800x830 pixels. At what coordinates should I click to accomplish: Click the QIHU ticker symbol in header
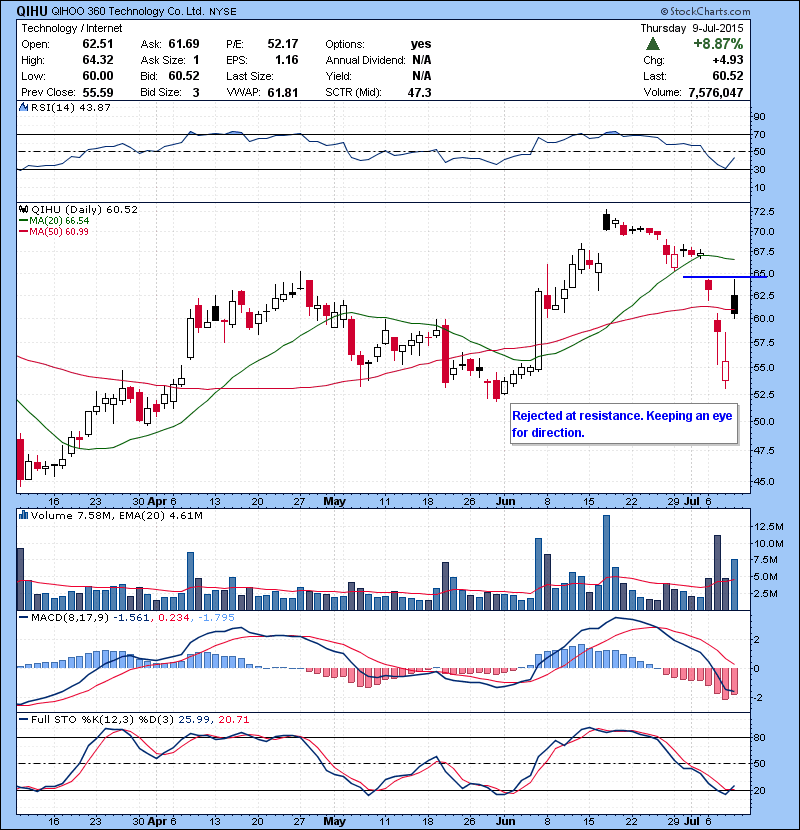coord(32,11)
